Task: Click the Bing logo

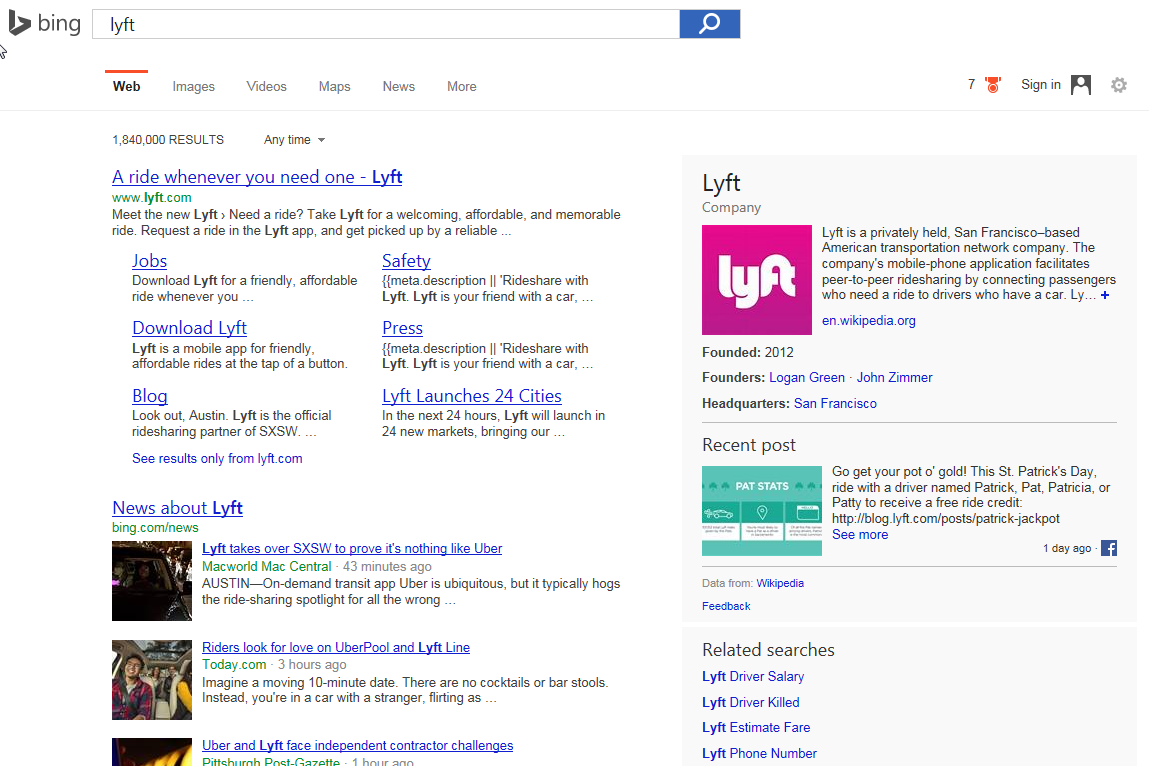Action: (45, 24)
